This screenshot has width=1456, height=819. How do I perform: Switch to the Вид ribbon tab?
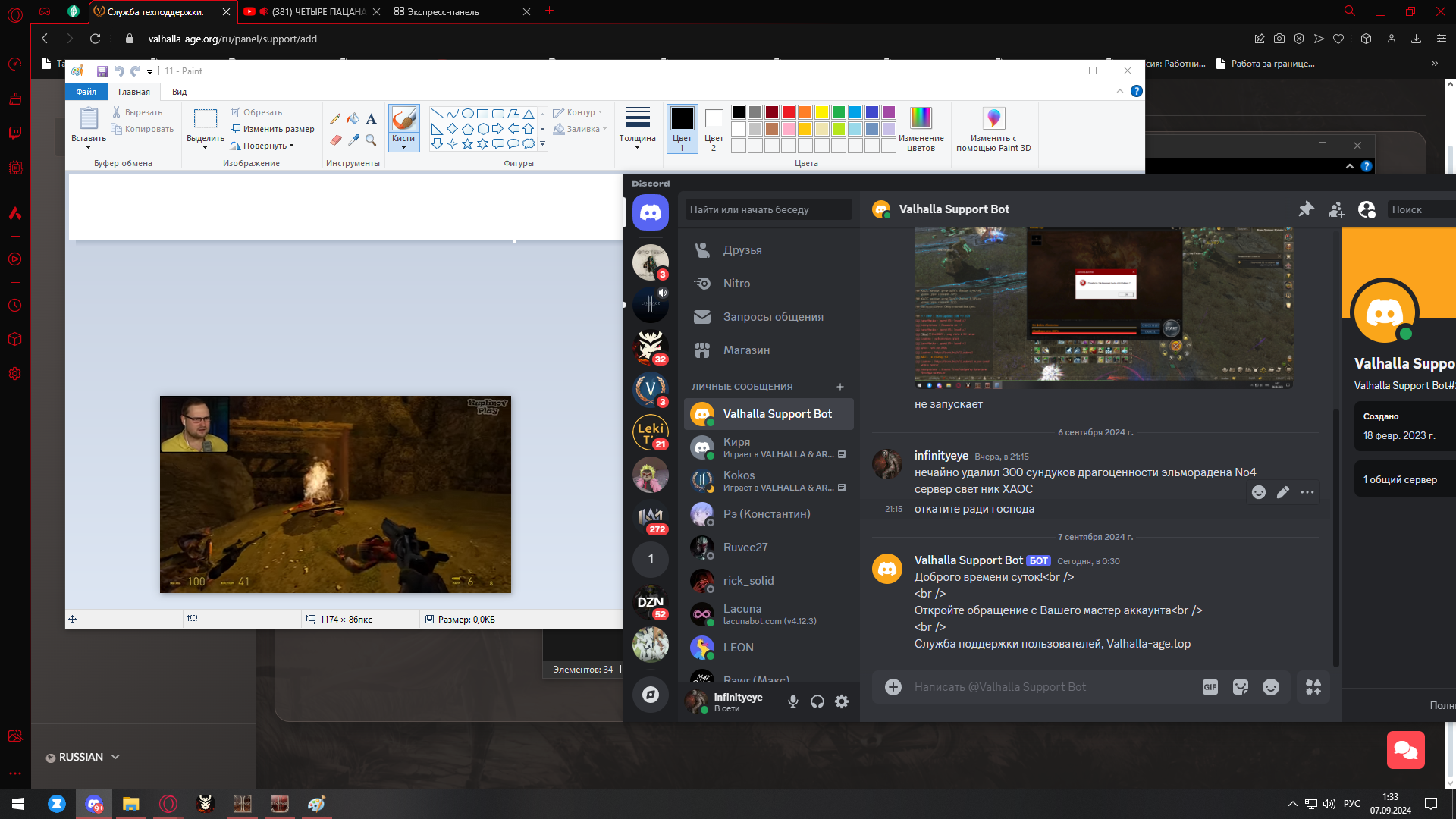click(179, 92)
